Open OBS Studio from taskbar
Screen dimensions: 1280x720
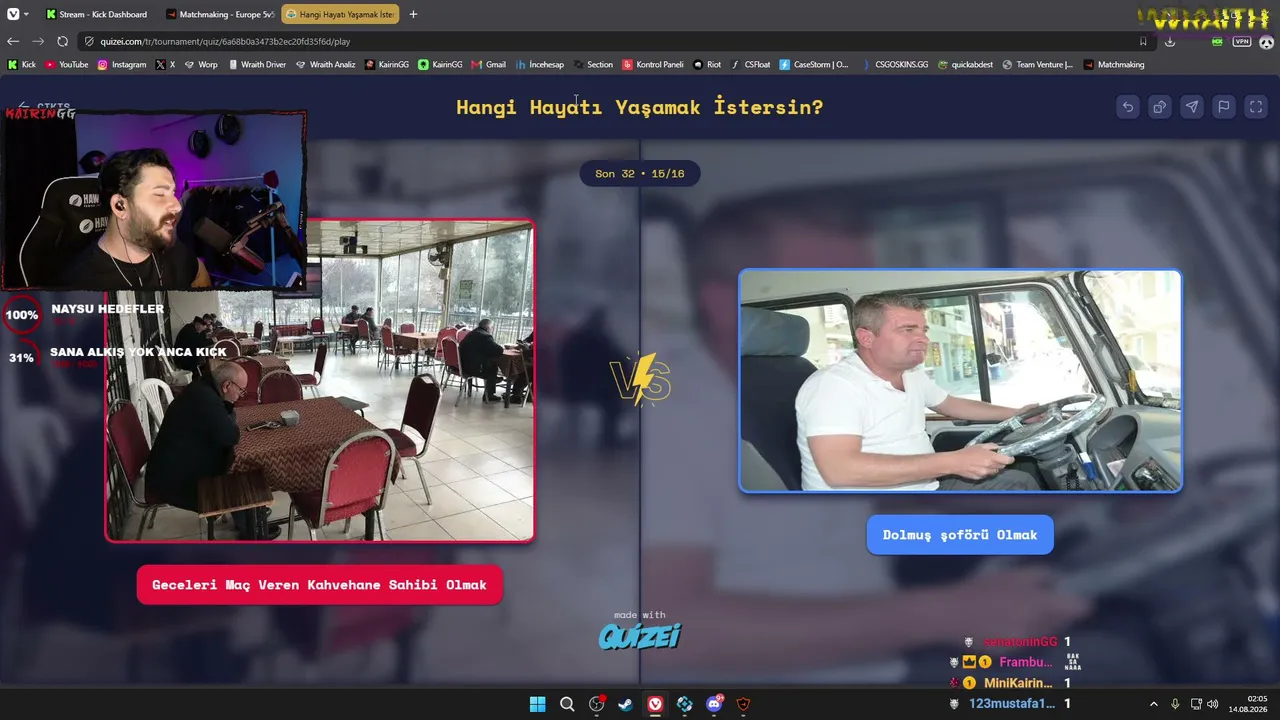597,704
